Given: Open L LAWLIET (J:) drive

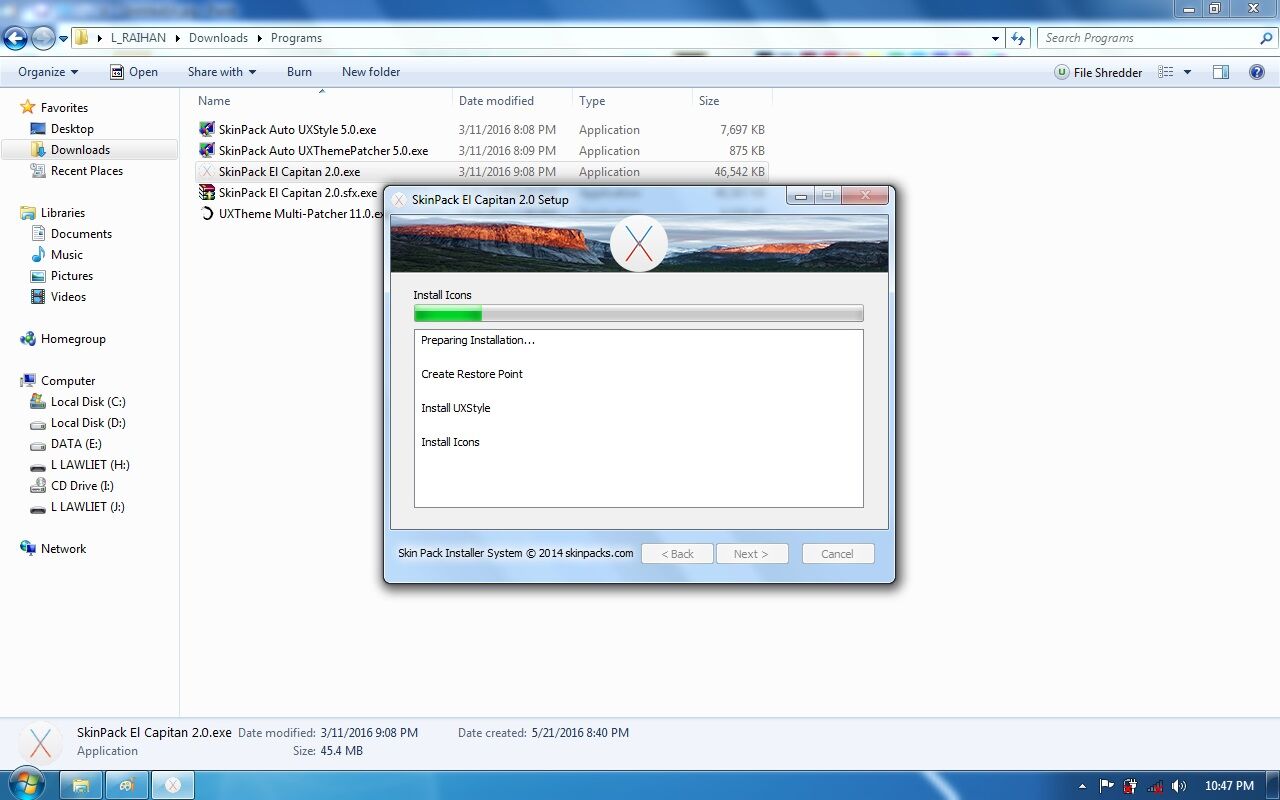Looking at the screenshot, I should pyautogui.click(x=88, y=507).
